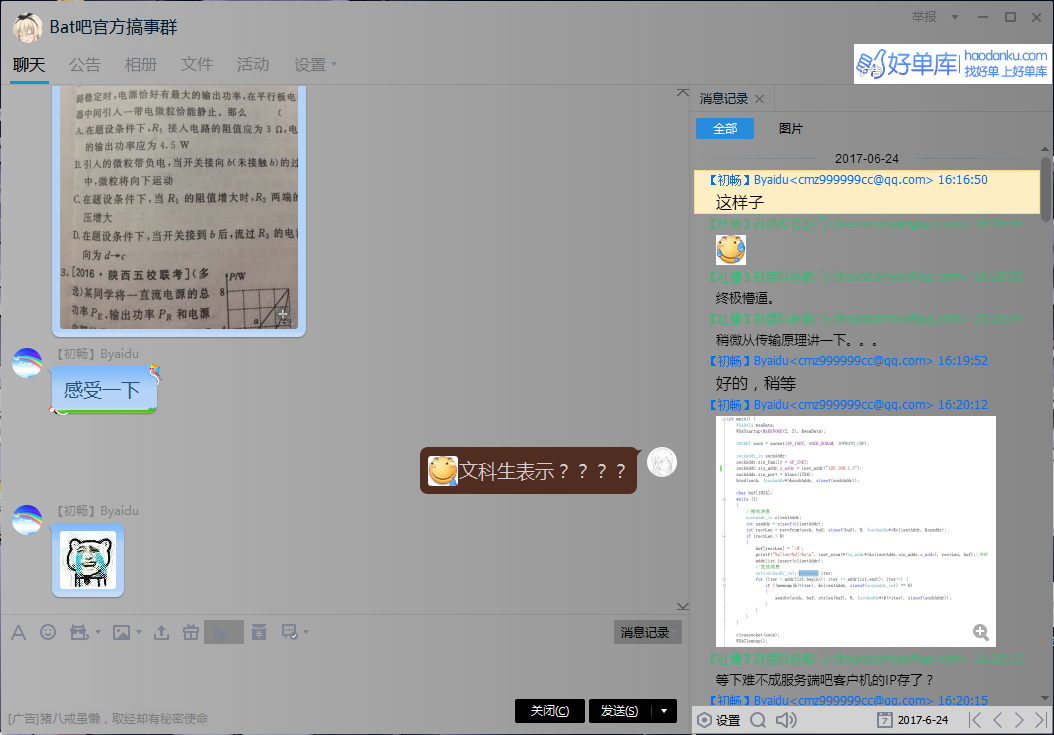Expand the more-tools dropdown arrow

(307, 632)
